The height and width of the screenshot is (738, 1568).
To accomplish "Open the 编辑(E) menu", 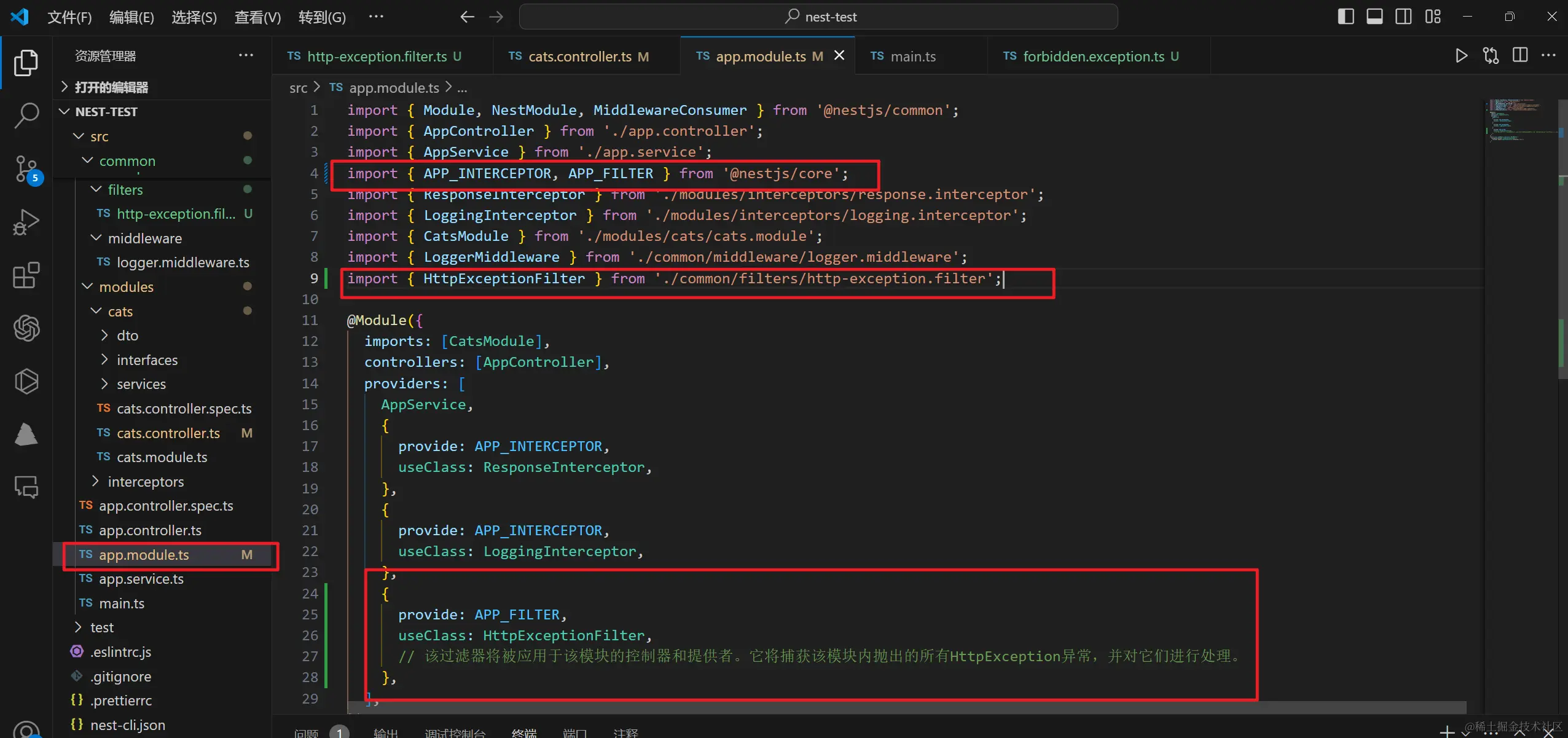I will pyautogui.click(x=131, y=17).
